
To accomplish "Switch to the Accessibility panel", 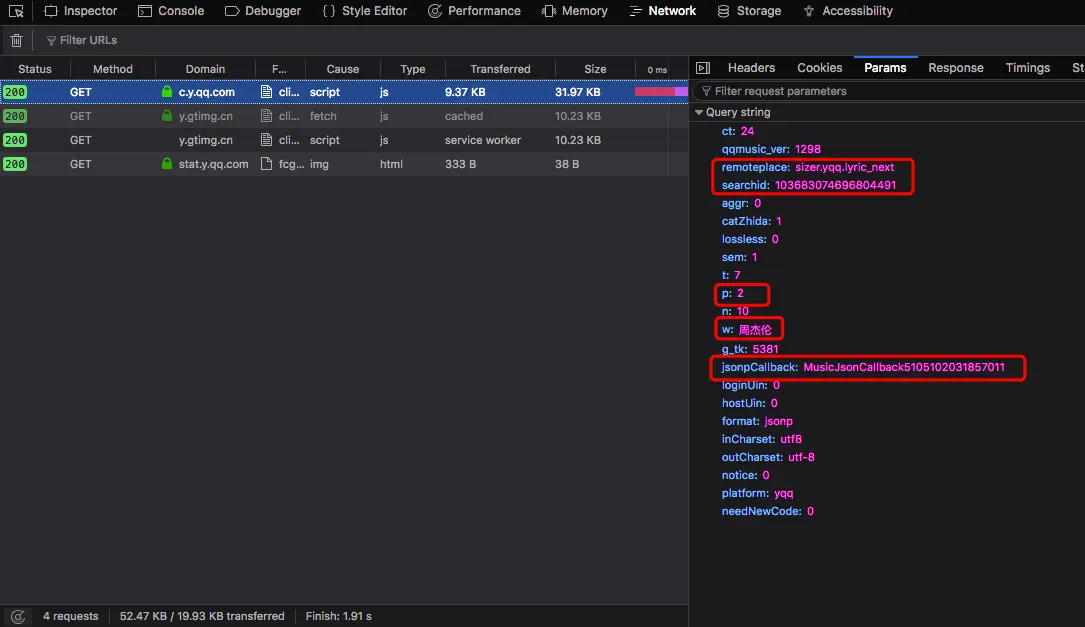I will coord(848,11).
